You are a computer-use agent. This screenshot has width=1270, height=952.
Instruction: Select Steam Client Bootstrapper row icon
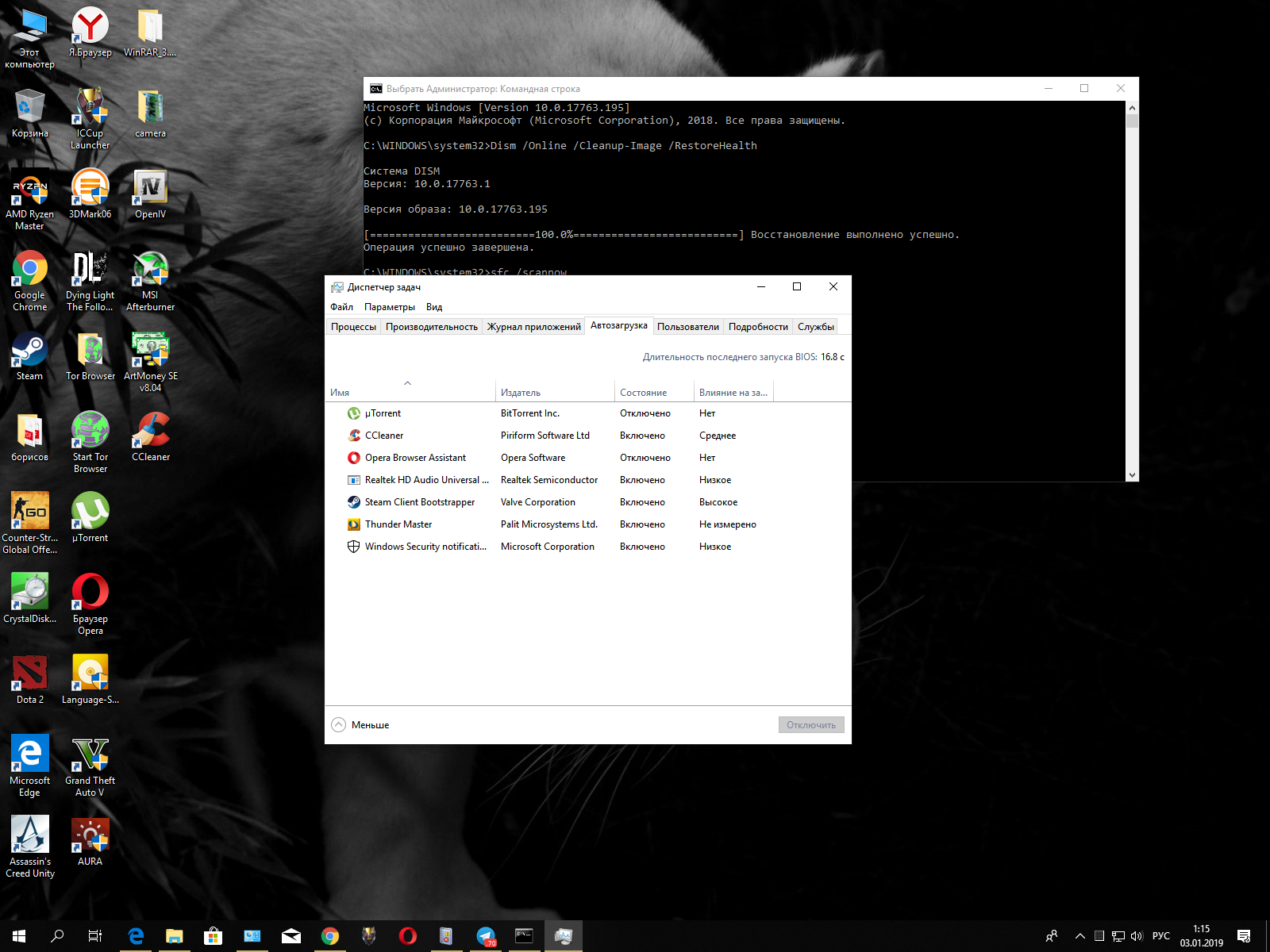pos(354,502)
